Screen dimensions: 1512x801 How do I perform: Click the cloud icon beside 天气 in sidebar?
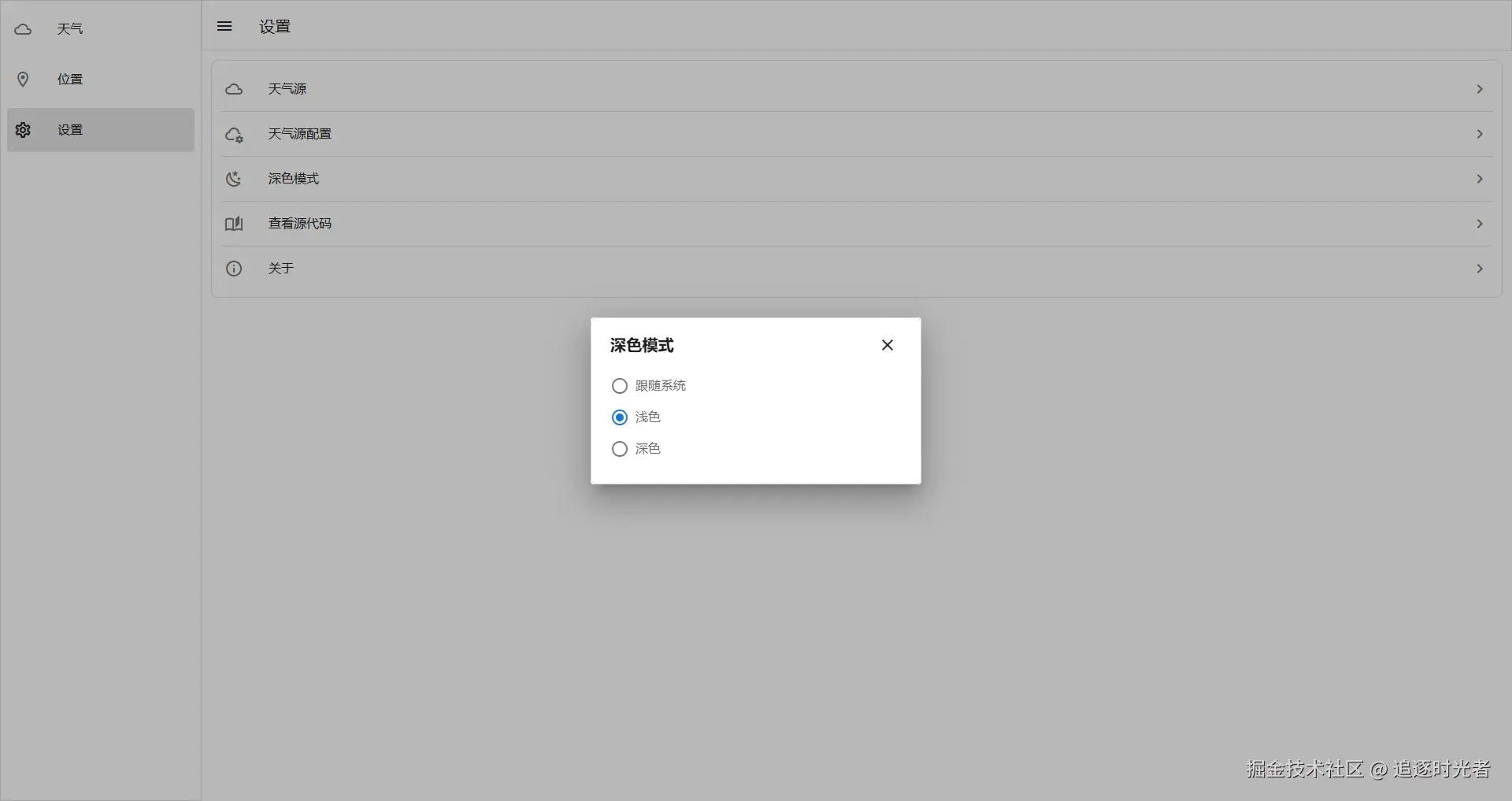coord(23,29)
